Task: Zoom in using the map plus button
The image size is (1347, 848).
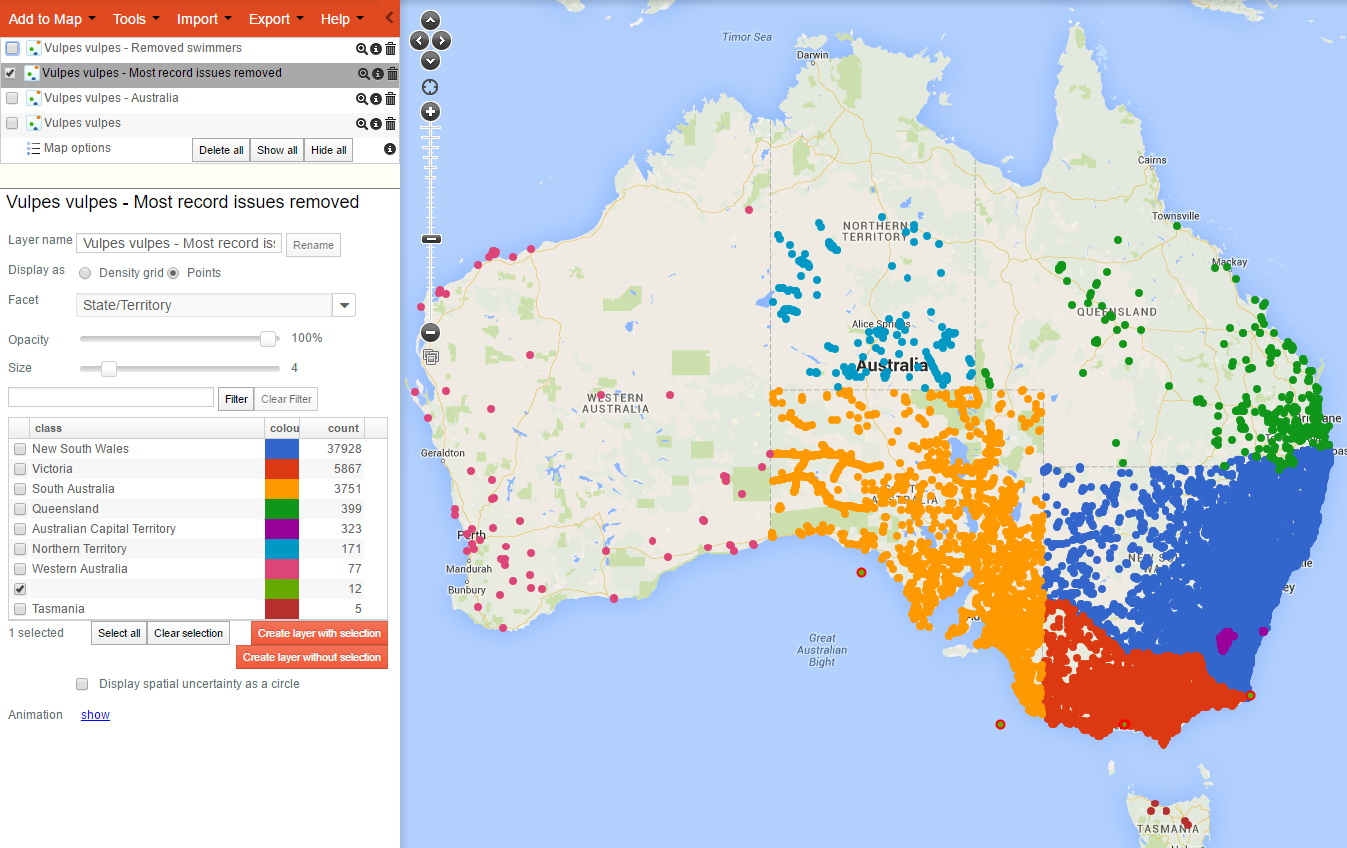Action: (430, 112)
